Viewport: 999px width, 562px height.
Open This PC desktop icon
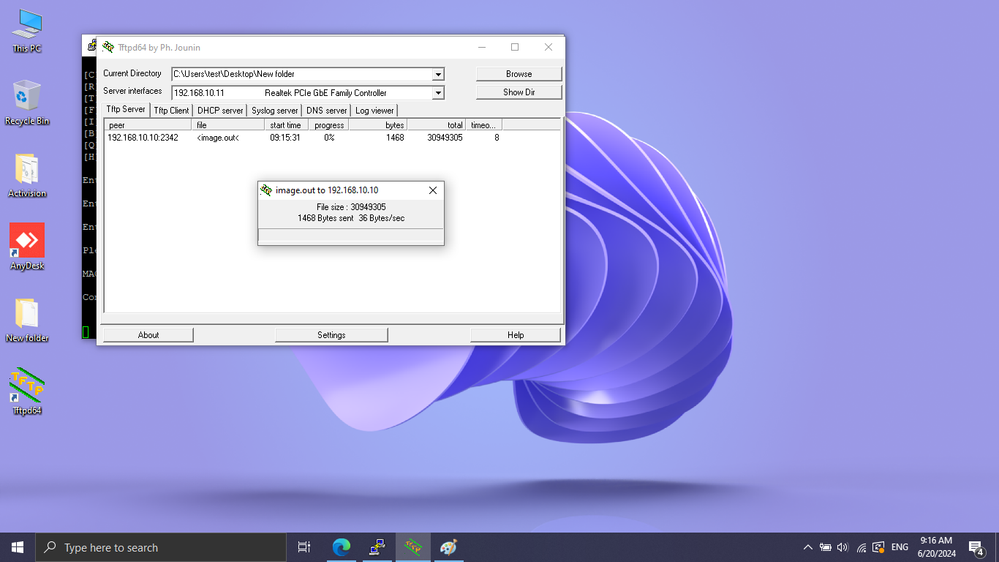27,31
